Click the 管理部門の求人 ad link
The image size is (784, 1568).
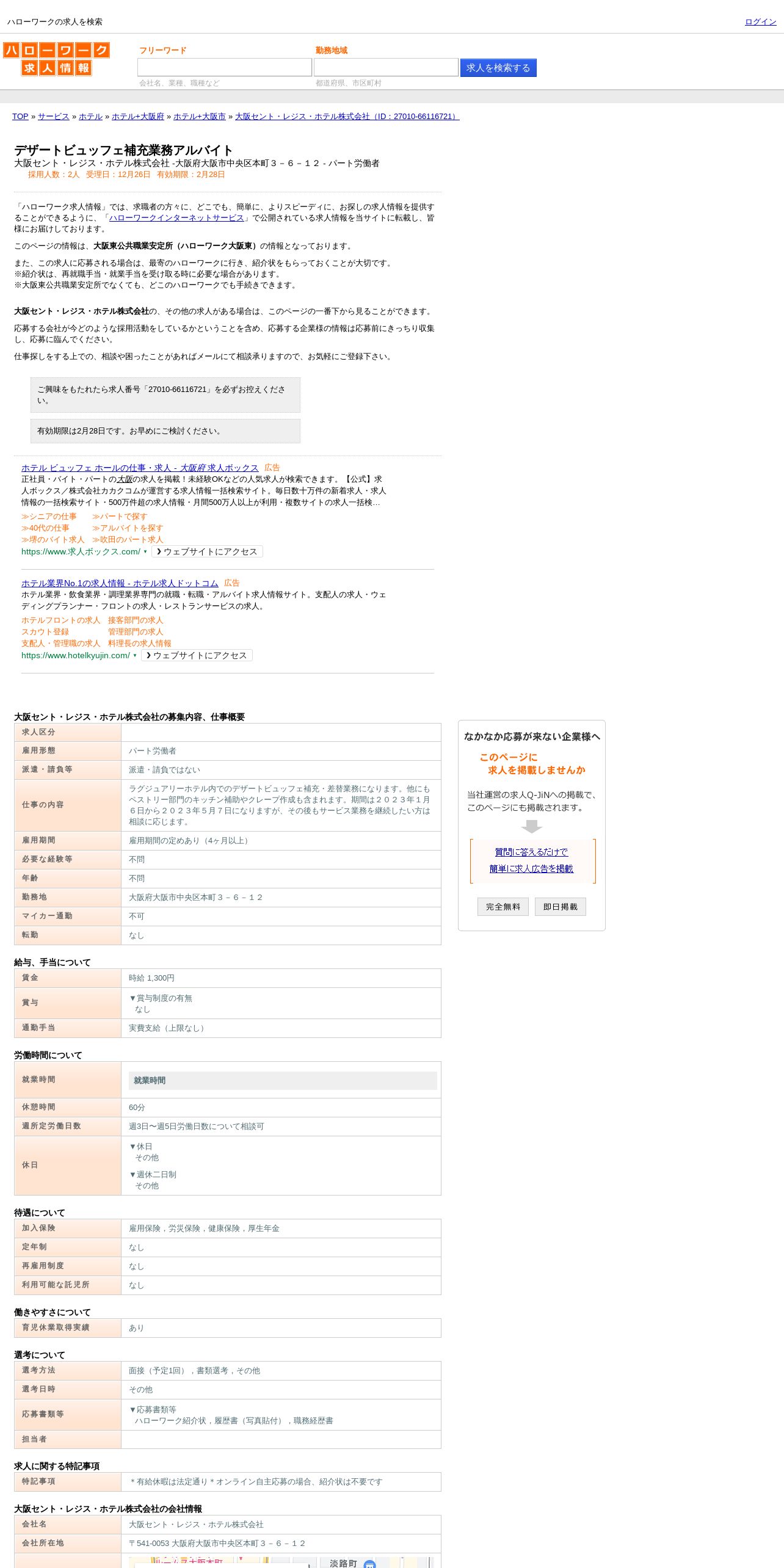point(136,632)
